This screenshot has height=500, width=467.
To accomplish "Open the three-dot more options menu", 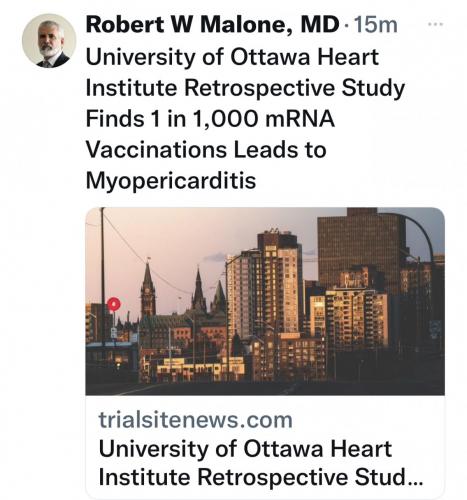I will pyautogui.click(x=436, y=24).
